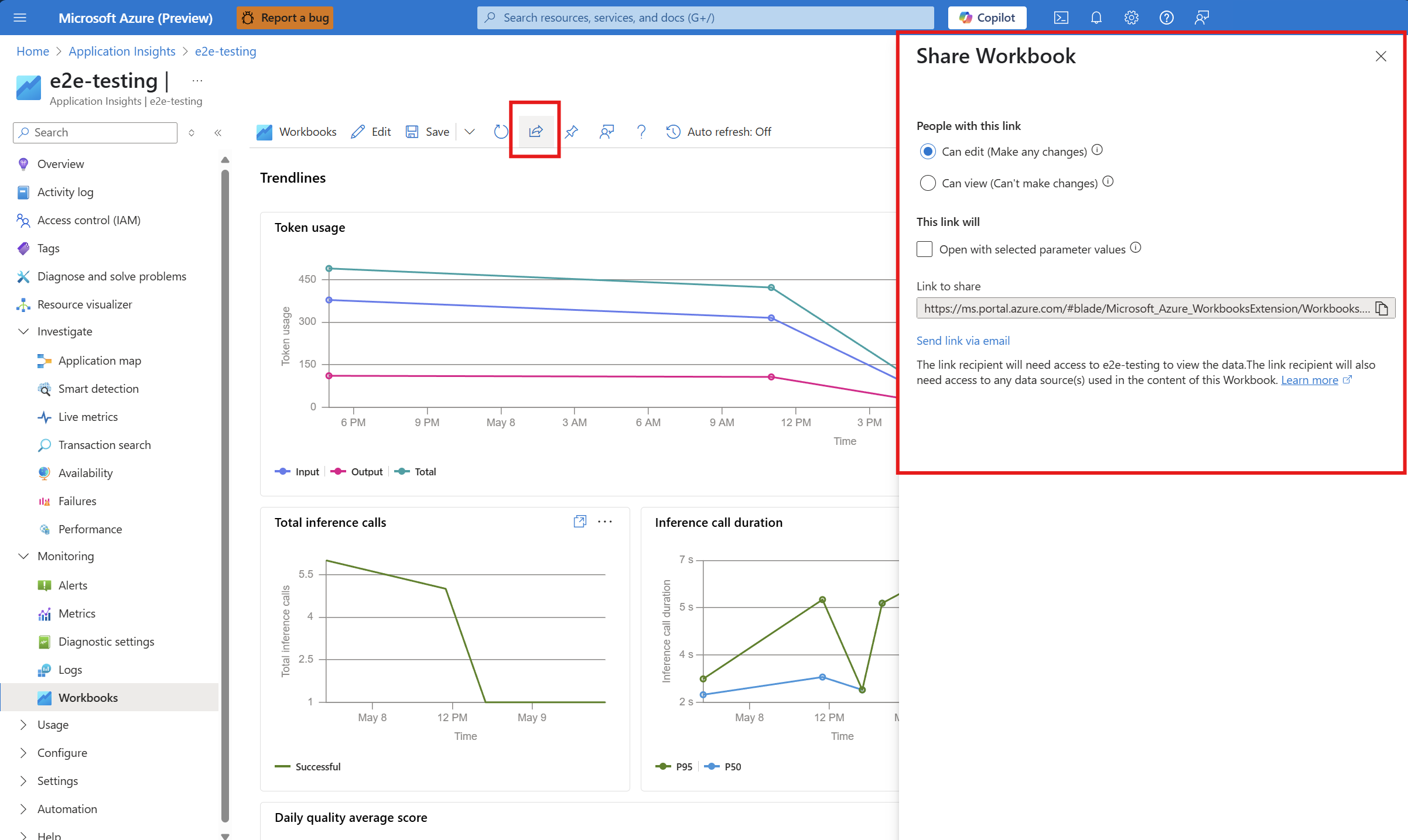This screenshot has width=1408, height=840.
Task: Pin the workbook using the pin icon
Action: (x=571, y=132)
